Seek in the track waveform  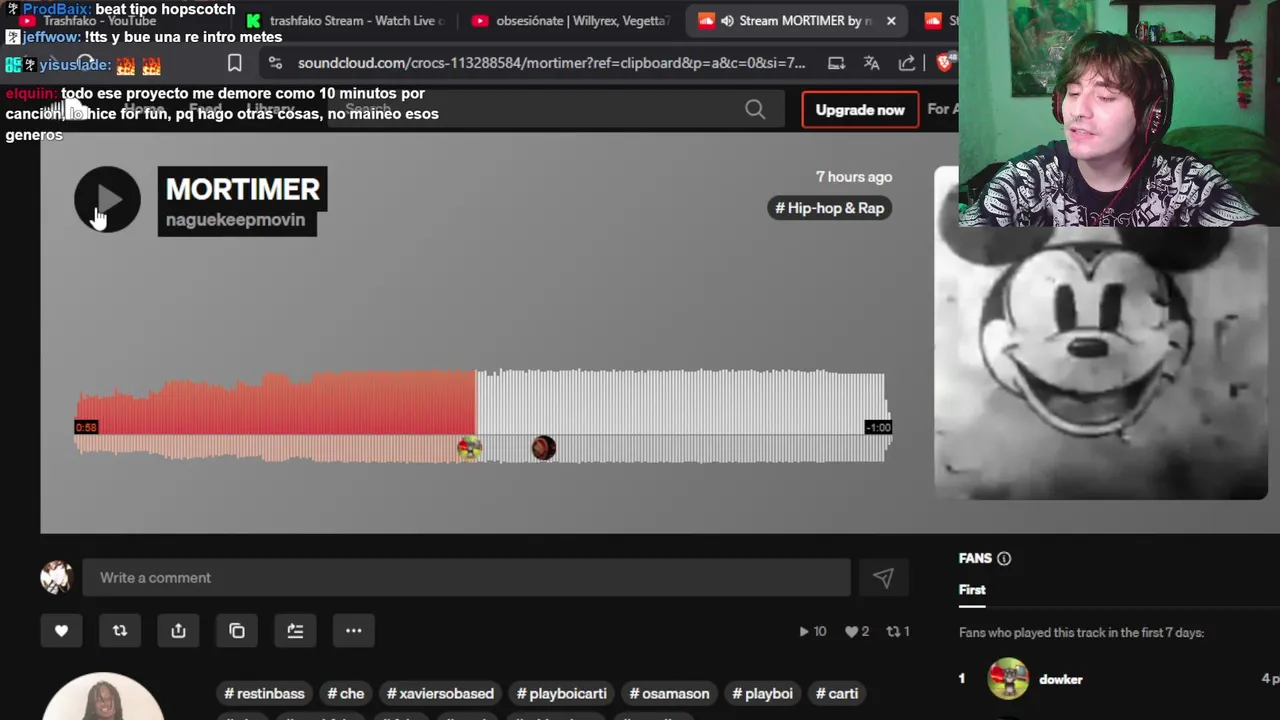tap(482, 415)
